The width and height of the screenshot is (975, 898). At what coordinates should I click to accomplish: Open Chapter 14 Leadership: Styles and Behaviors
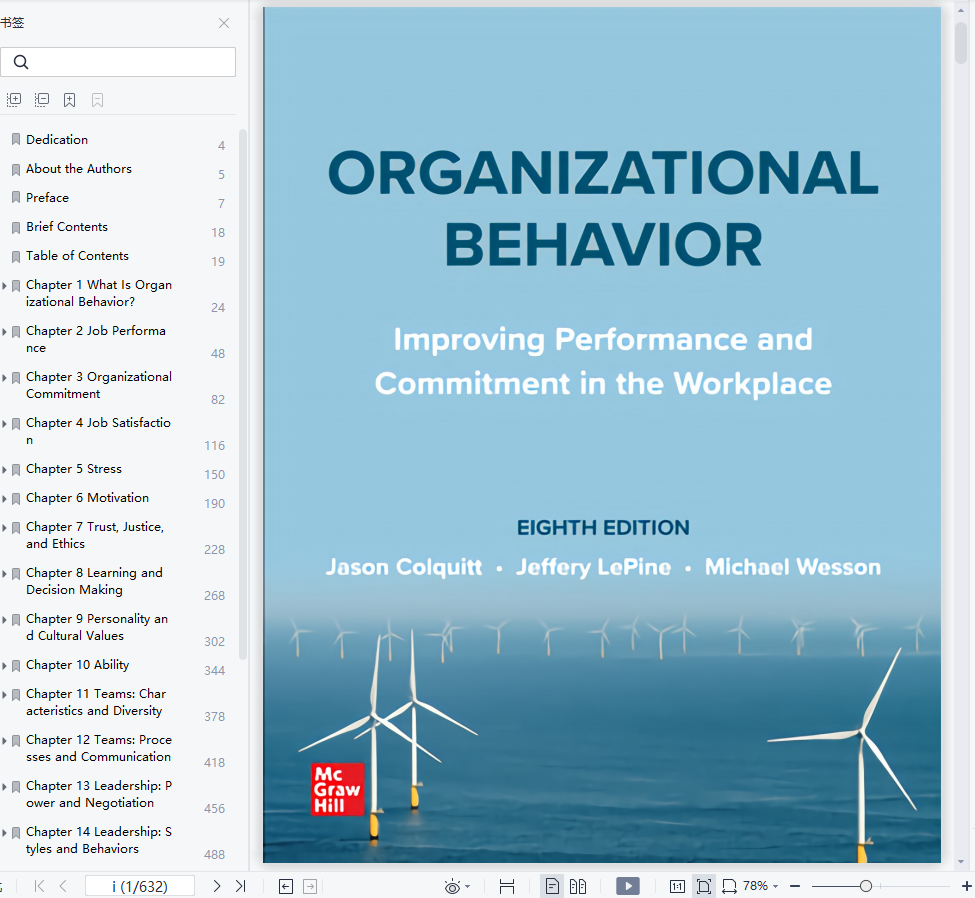[99, 840]
